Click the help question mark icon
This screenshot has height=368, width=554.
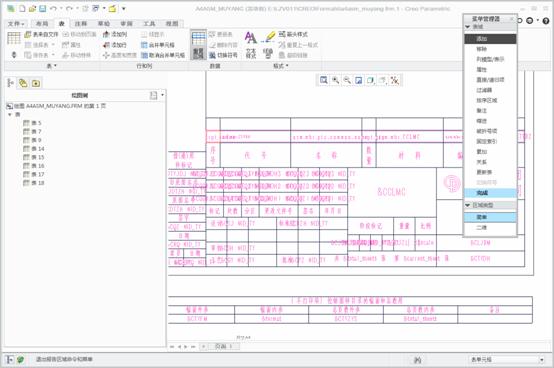click(546, 21)
